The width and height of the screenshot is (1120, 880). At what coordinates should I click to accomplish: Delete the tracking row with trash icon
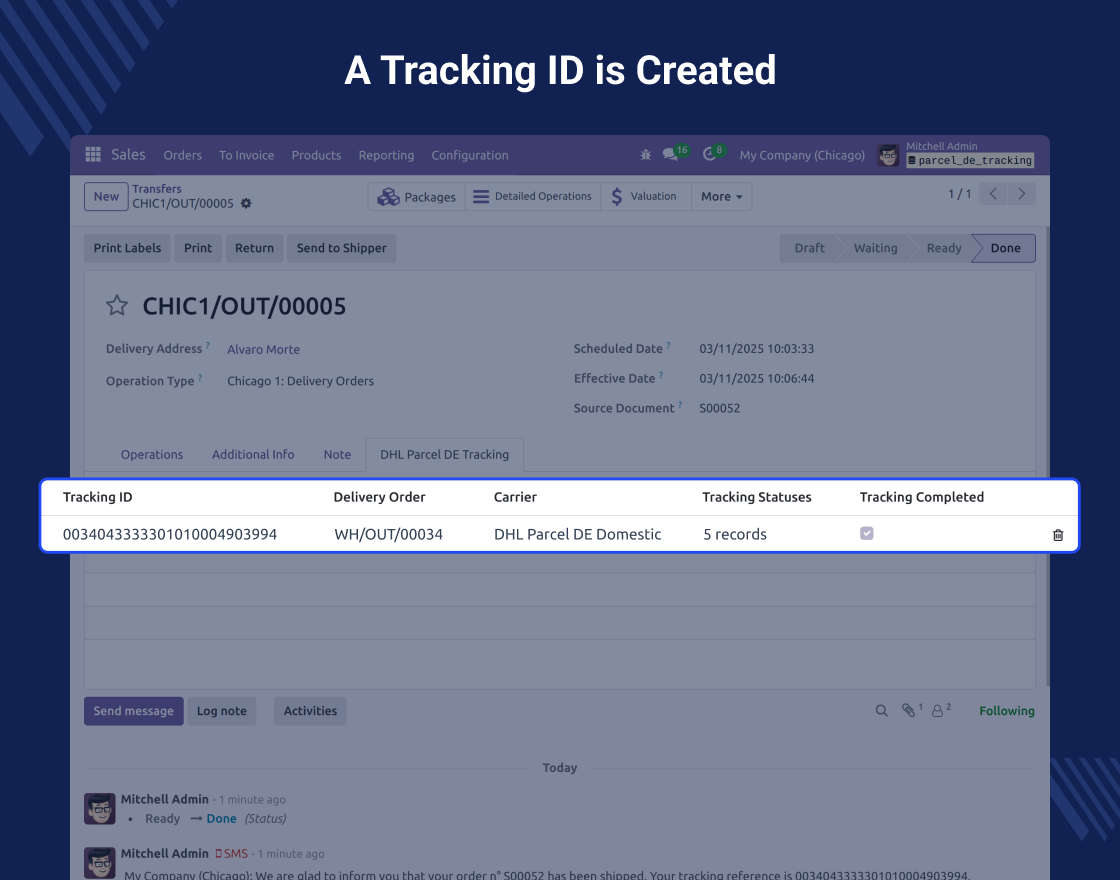[1058, 535]
